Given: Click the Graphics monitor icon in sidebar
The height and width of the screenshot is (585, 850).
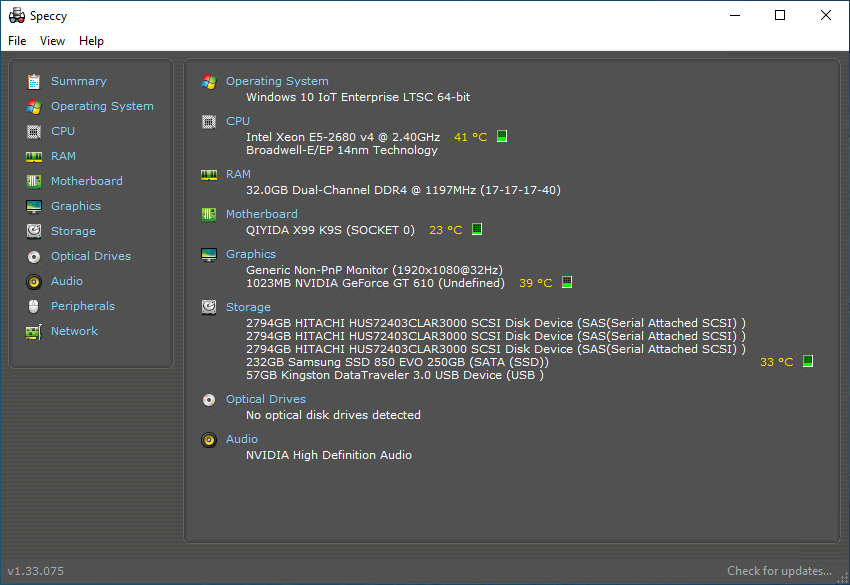Looking at the screenshot, I should click(x=34, y=207).
